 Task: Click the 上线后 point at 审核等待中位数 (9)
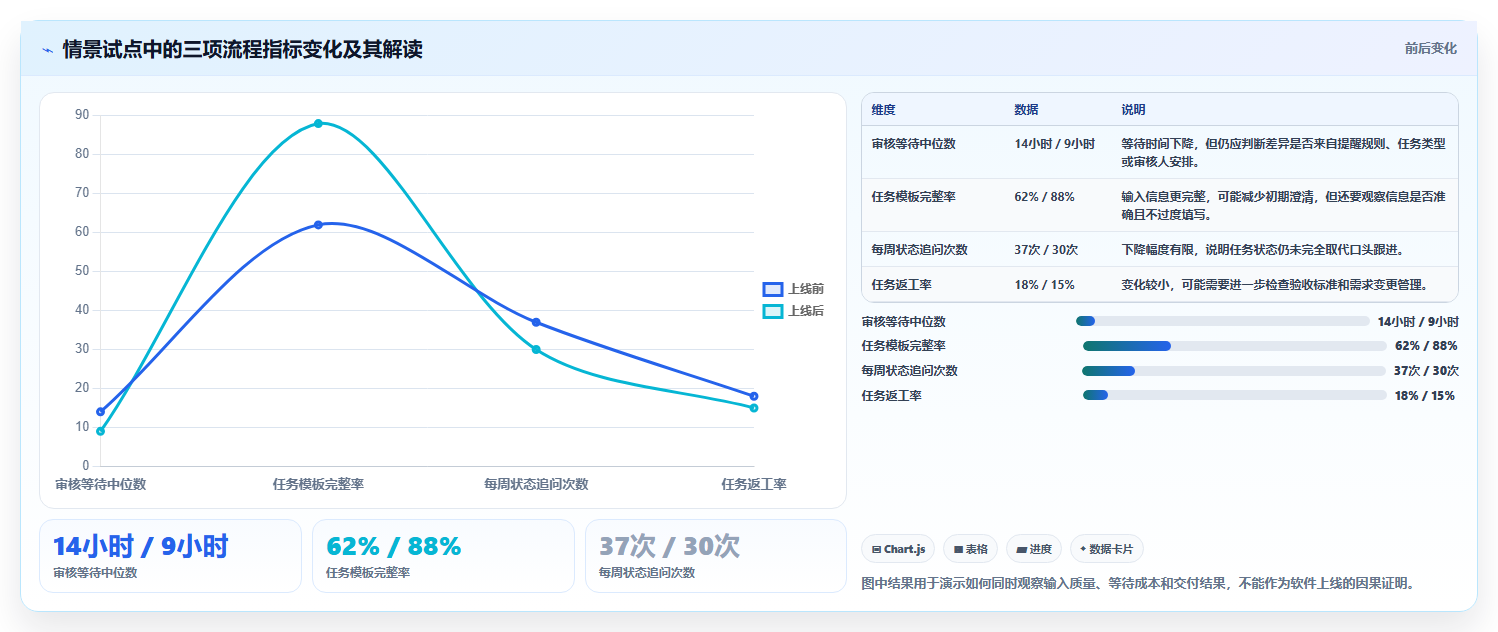[x=100, y=431]
